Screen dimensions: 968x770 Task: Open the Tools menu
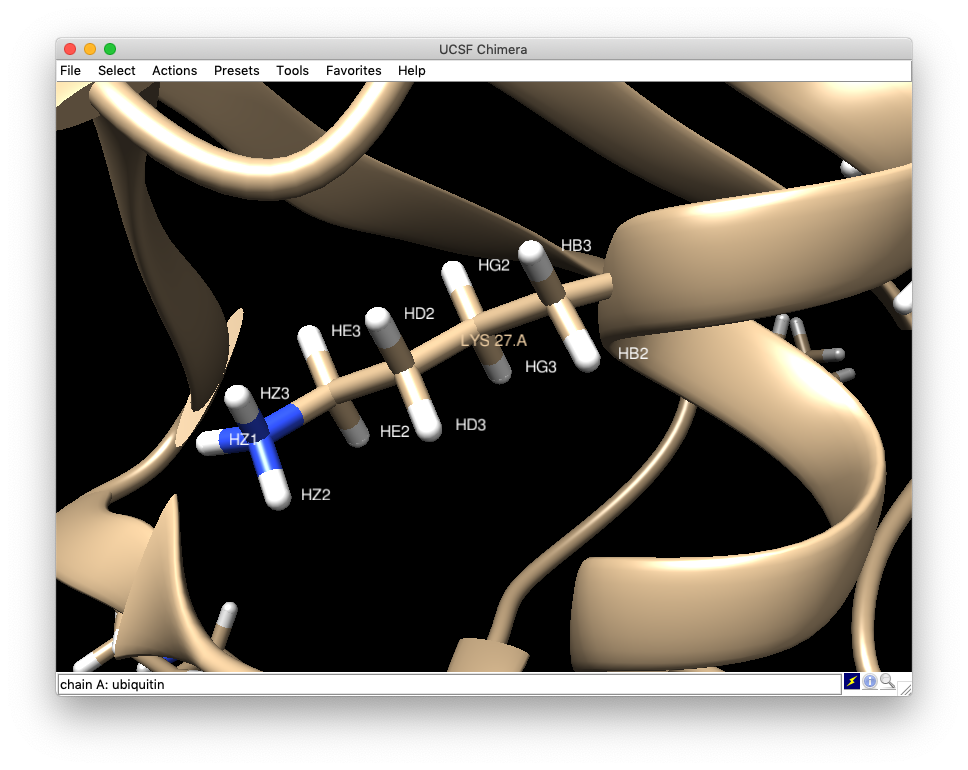292,71
